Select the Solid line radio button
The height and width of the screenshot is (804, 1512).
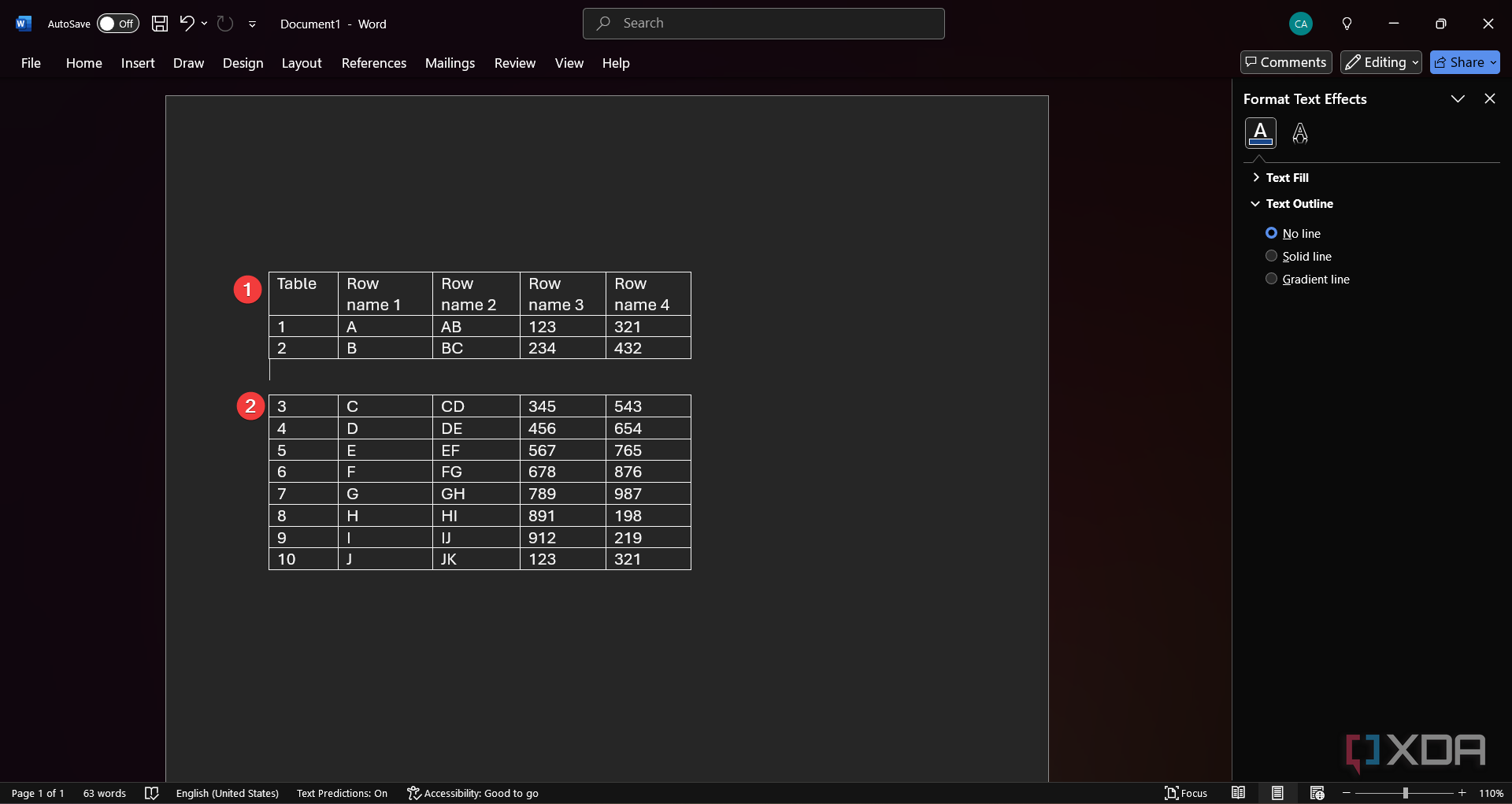coord(1271,256)
